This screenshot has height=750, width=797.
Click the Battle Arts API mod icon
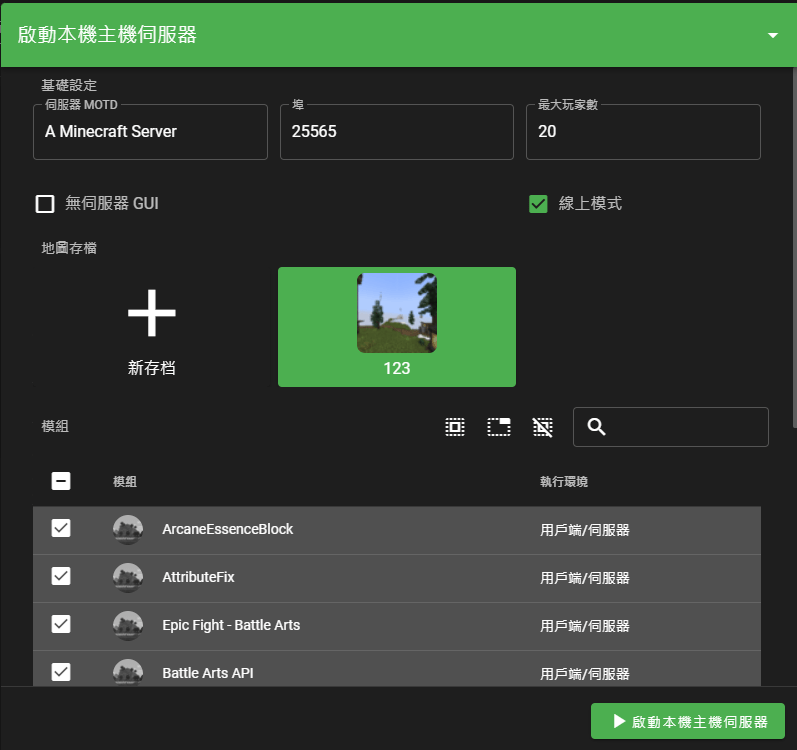point(128,672)
